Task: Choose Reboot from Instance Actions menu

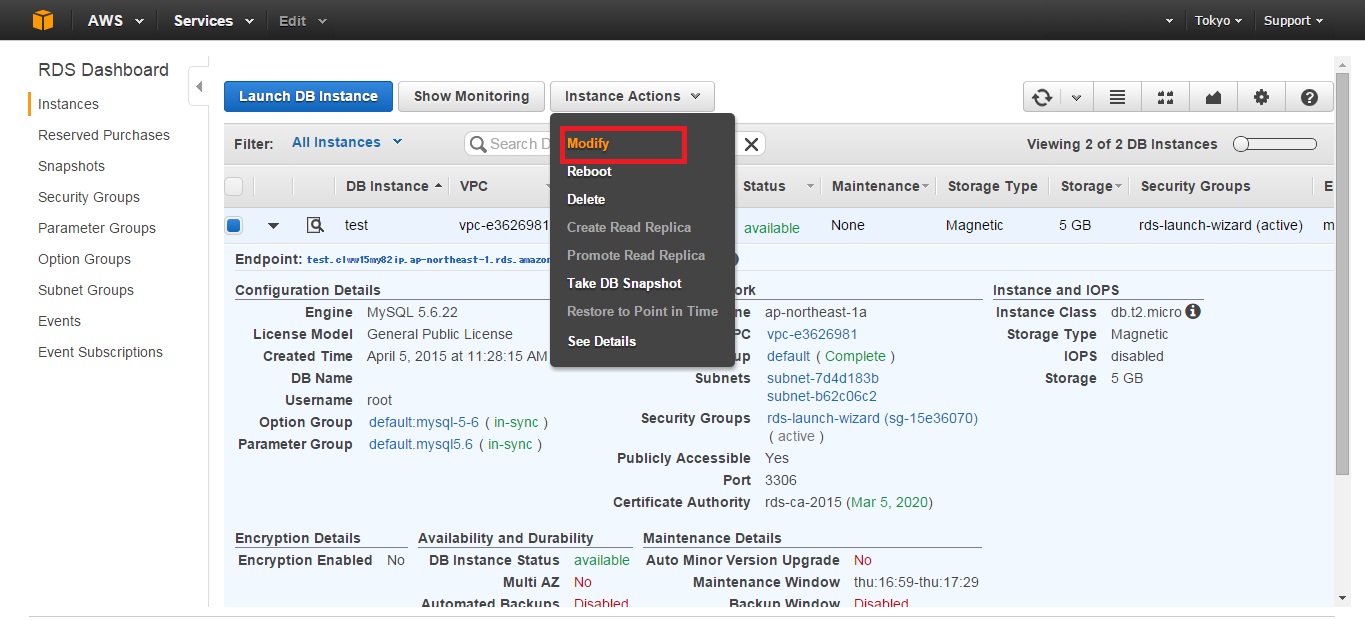Action: (x=589, y=171)
